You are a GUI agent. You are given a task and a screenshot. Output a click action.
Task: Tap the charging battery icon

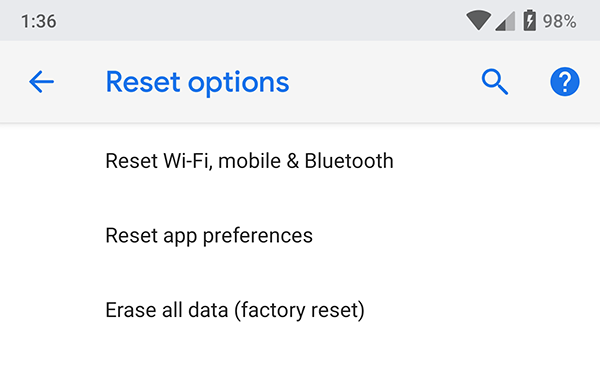[530, 20]
